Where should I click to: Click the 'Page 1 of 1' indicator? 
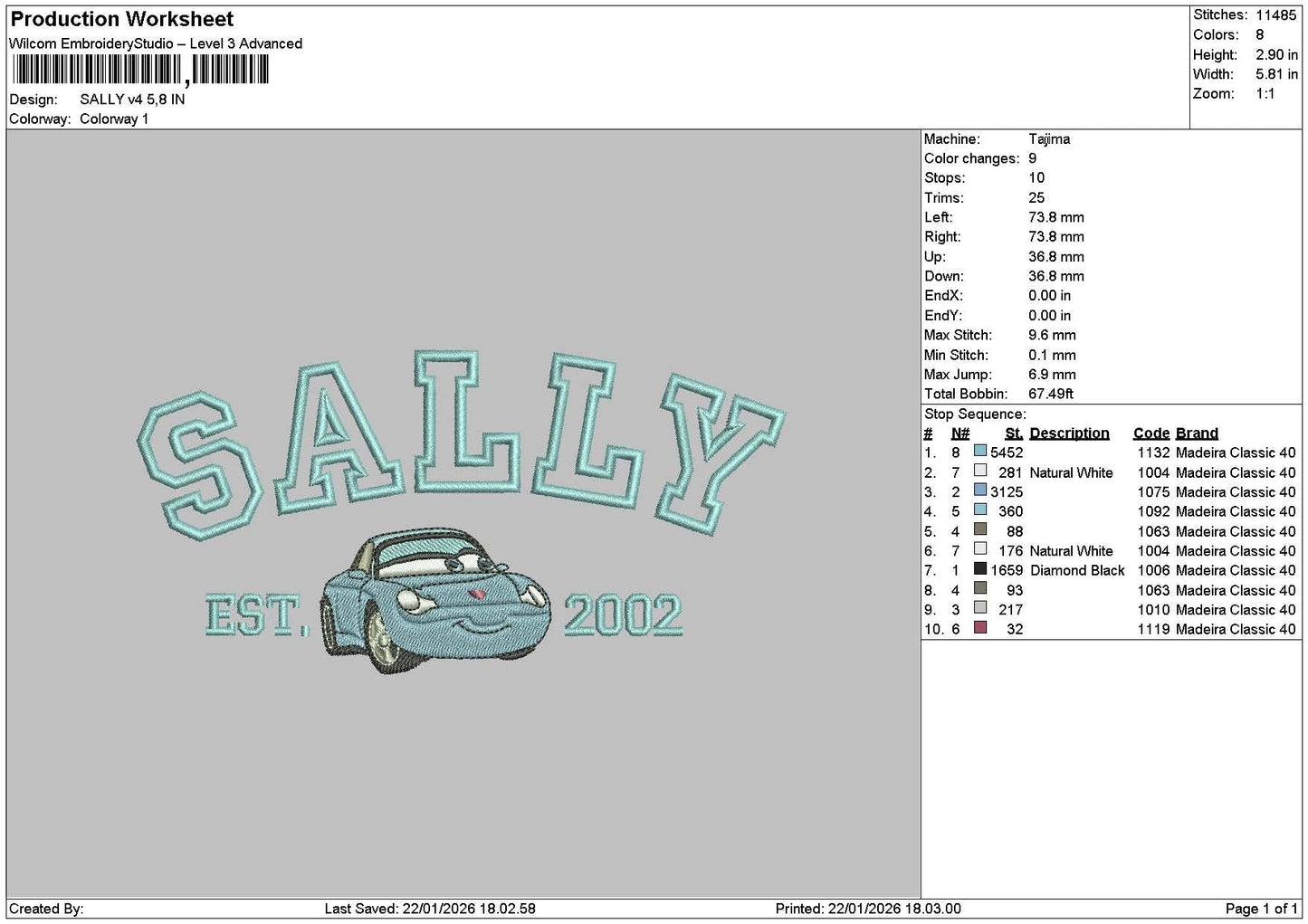[1261, 909]
